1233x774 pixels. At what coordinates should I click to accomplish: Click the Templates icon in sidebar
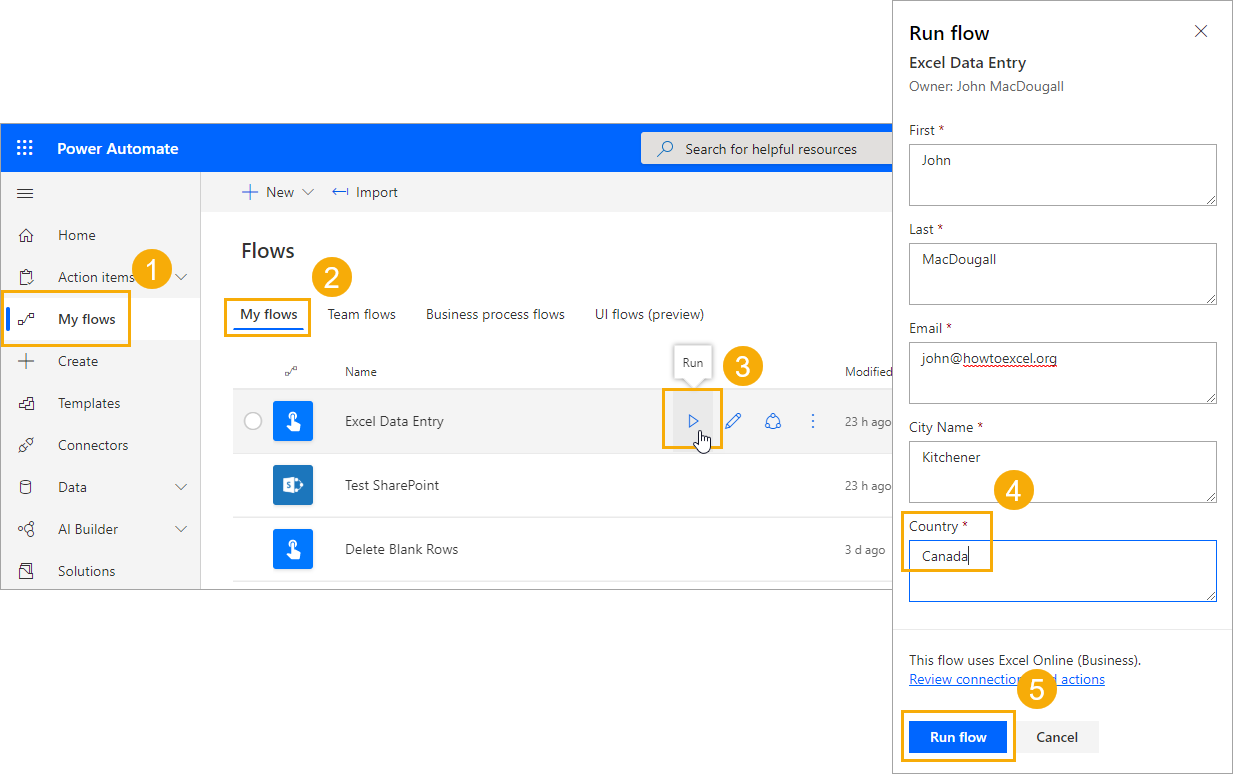point(26,403)
